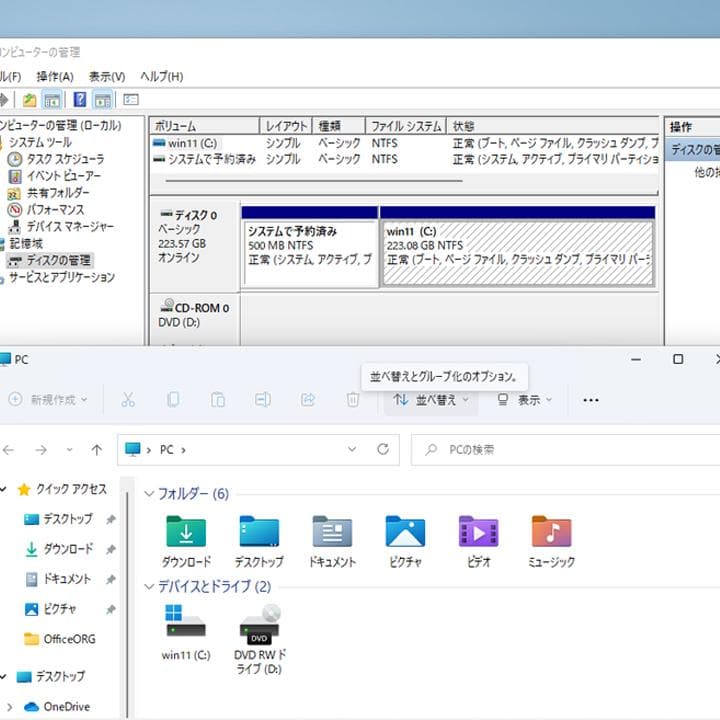720x720 pixels.
Task: Click the Show/Hide Action Pane toolbar icon
Action: coord(103,100)
